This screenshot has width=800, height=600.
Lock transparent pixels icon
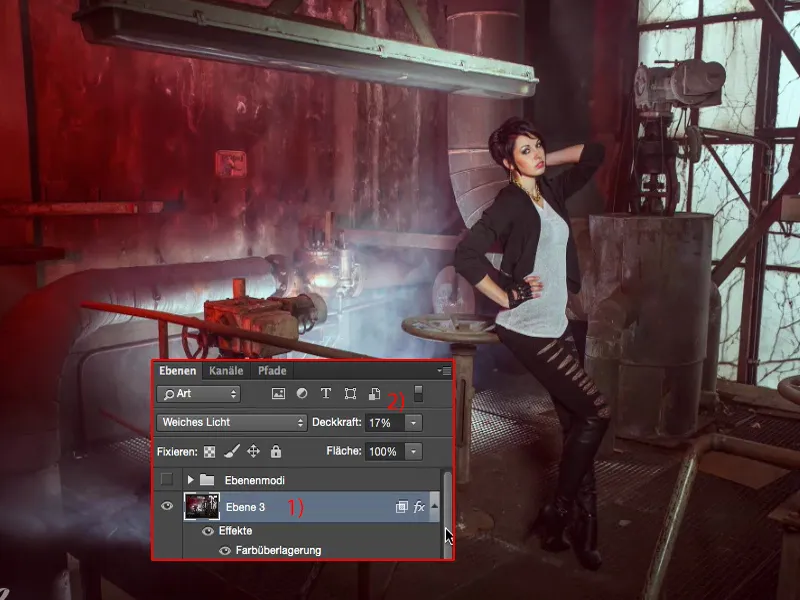209,452
